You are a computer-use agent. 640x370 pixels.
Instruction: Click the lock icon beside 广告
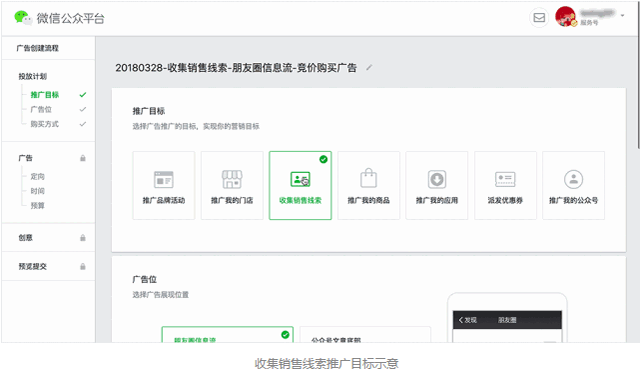[83, 158]
